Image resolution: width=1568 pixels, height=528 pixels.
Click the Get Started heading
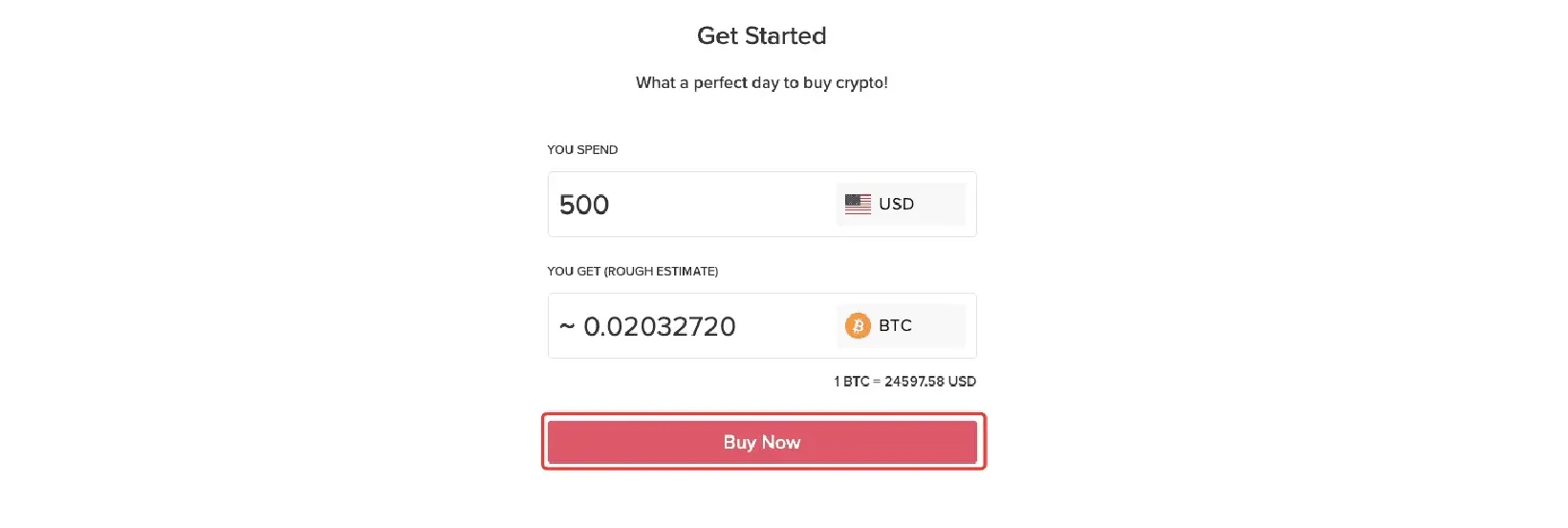tap(761, 36)
